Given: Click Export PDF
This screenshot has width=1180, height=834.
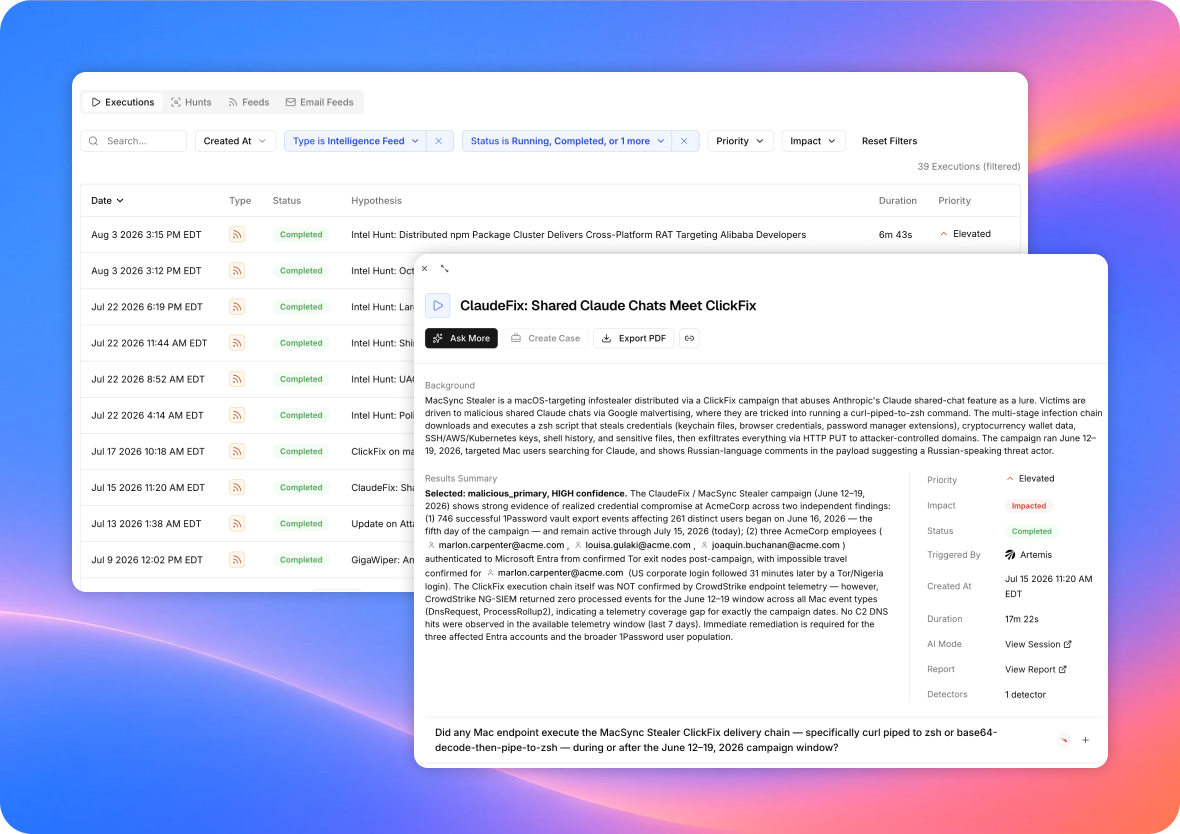Looking at the screenshot, I should [x=634, y=339].
